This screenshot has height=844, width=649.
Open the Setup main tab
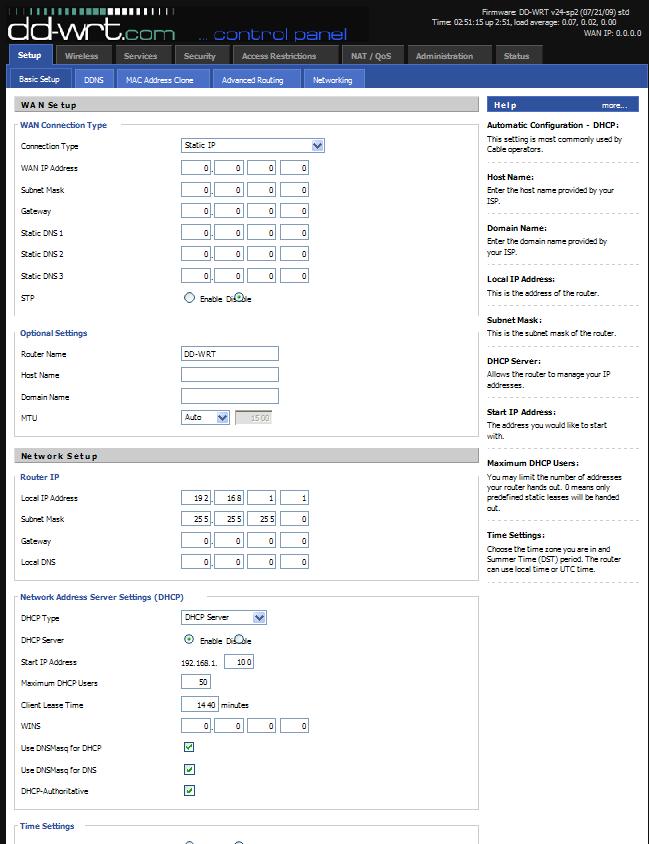(x=30, y=55)
